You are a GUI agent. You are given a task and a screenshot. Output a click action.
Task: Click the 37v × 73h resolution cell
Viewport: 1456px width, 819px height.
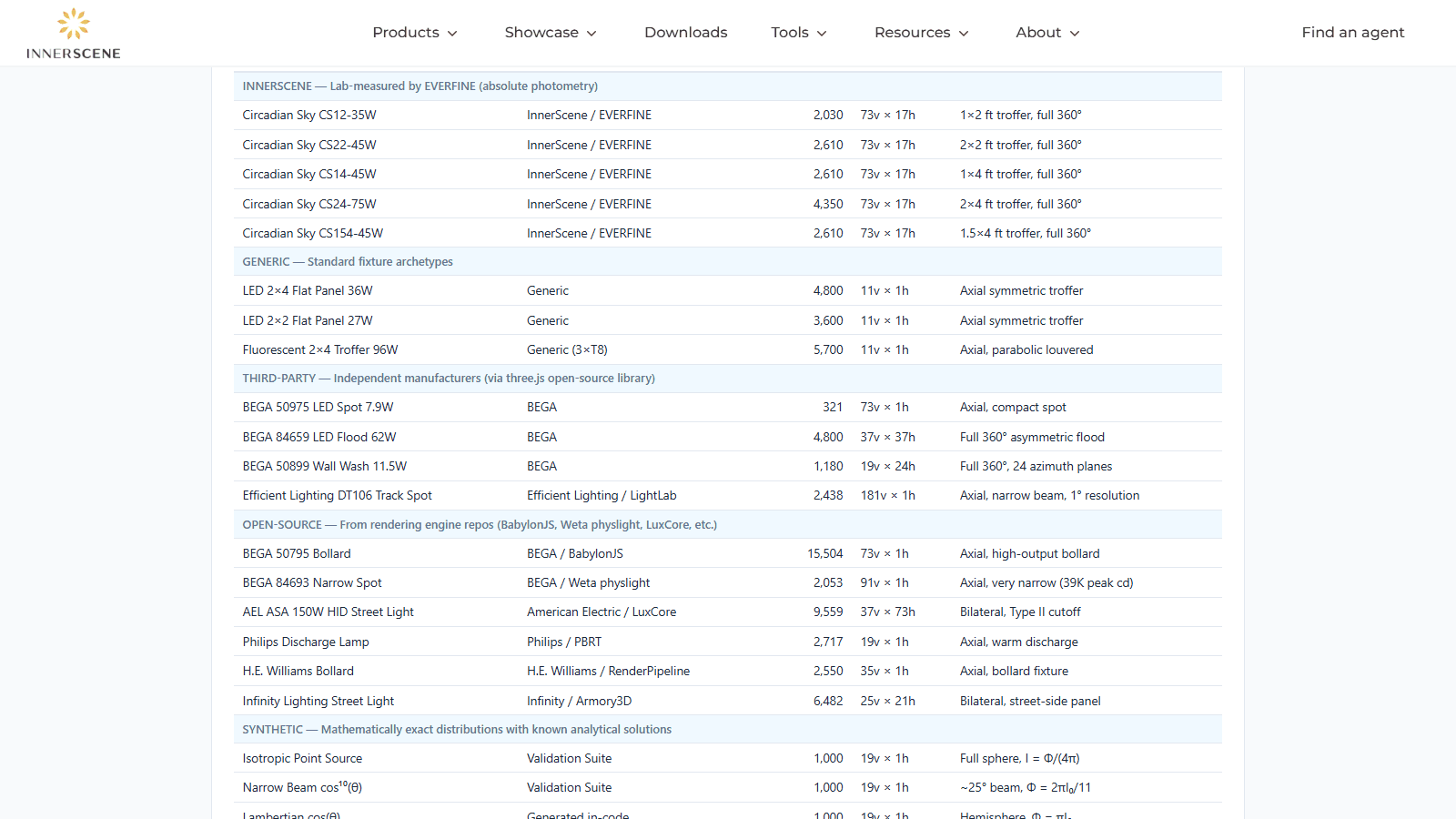(888, 612)
